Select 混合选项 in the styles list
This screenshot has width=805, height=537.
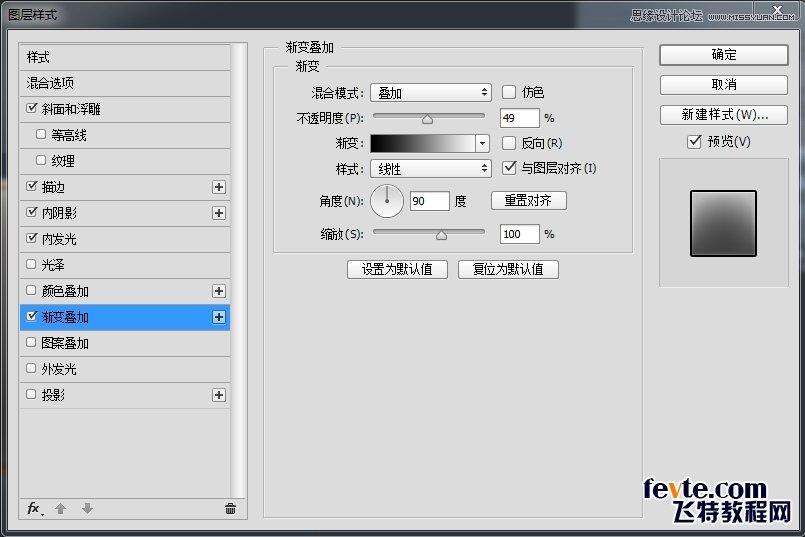coord(125,83)
